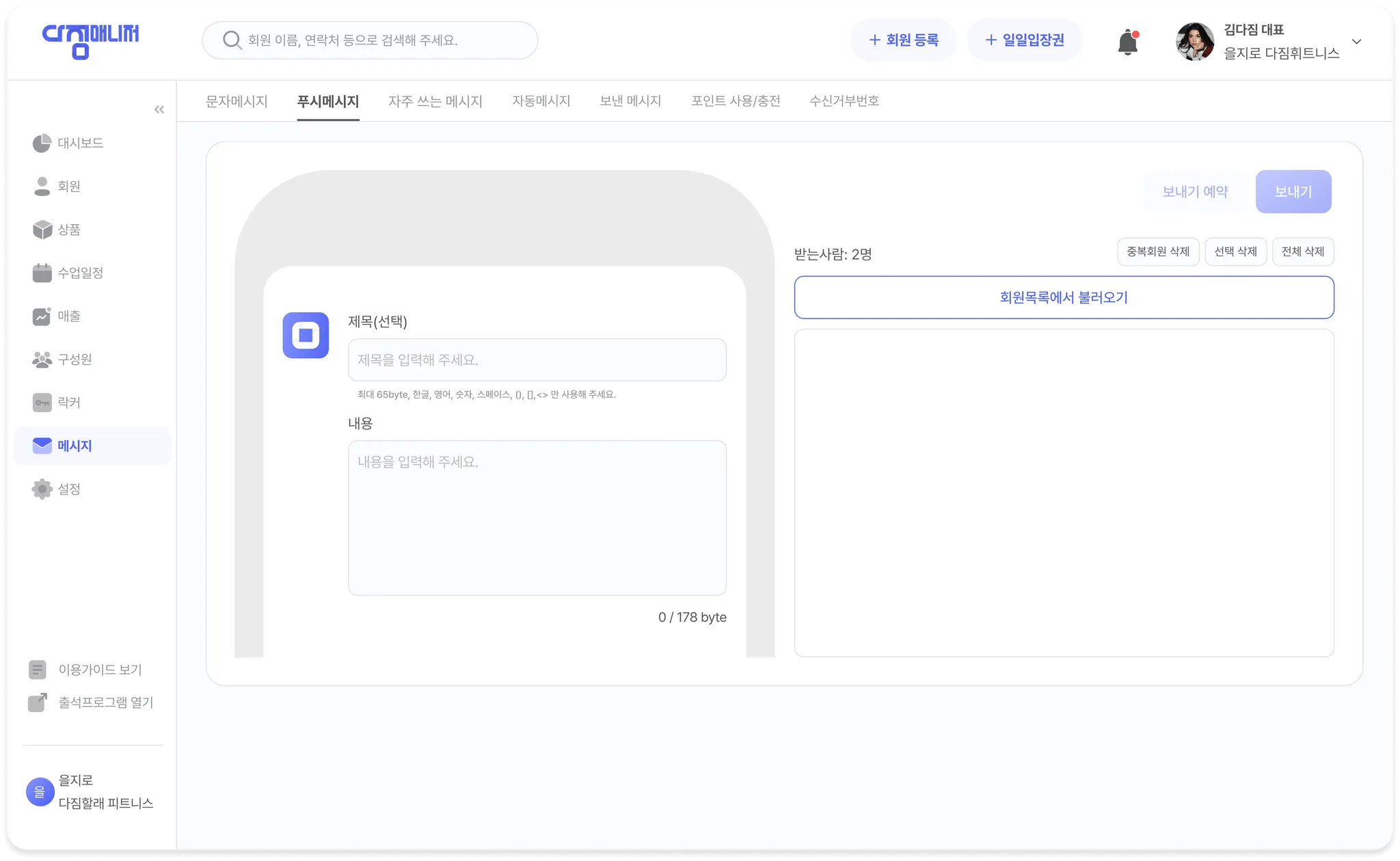
Task: Open 매출 chart icon in sidebar
Action: (42, 316)
